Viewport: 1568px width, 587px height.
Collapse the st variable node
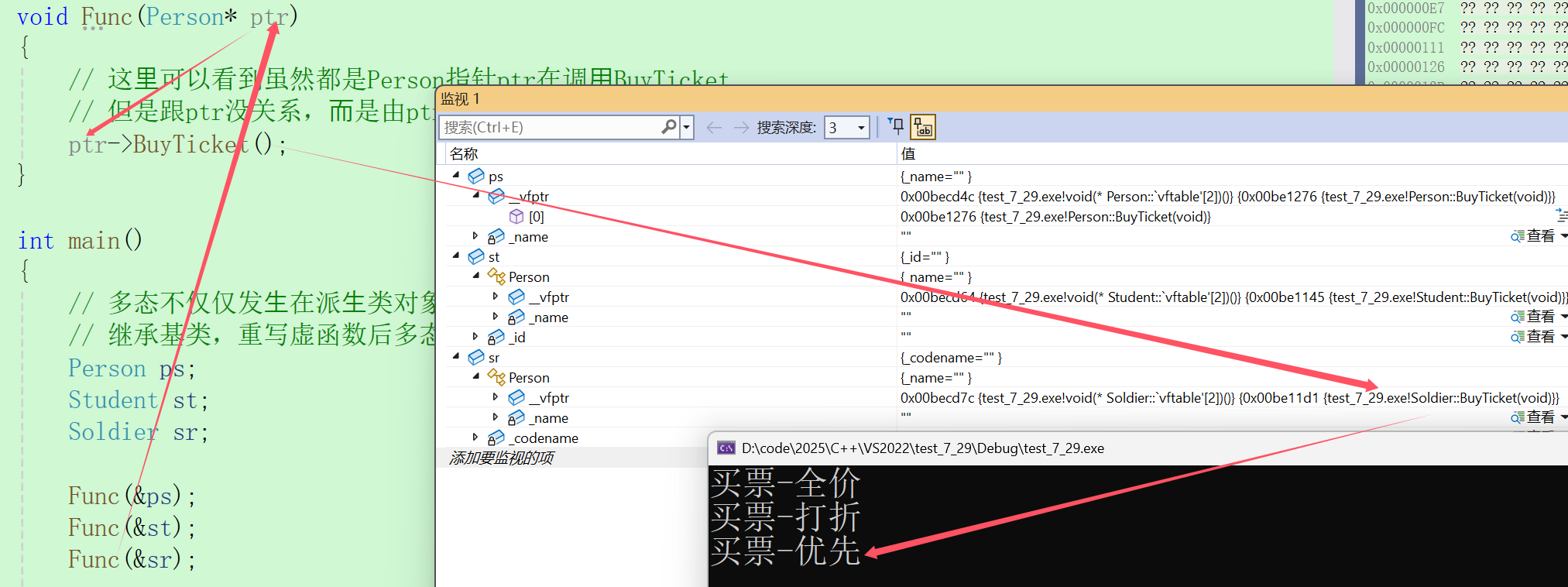pos(456,256)
